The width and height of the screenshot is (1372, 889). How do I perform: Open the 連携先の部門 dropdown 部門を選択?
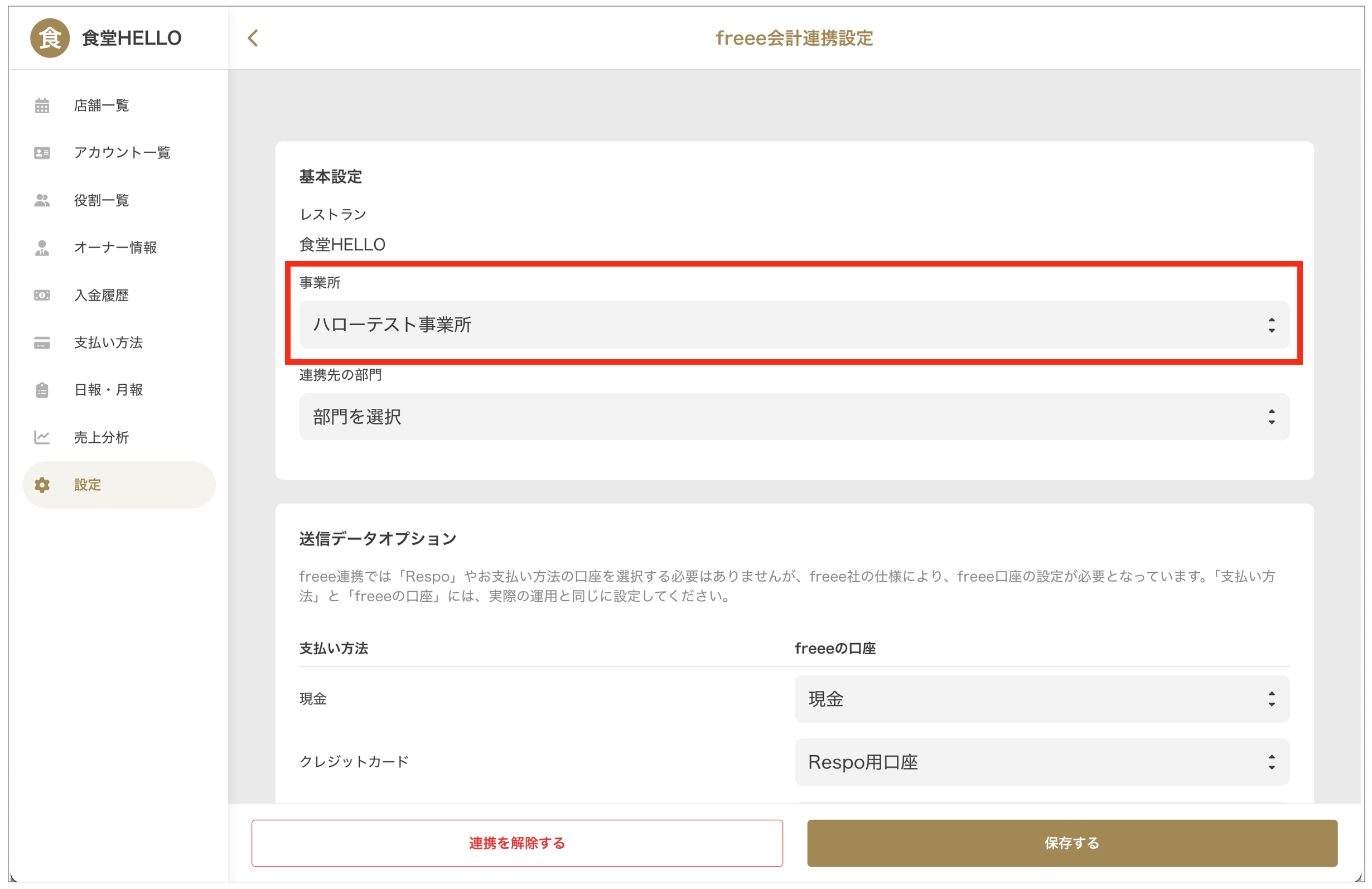tap(794, 417)
